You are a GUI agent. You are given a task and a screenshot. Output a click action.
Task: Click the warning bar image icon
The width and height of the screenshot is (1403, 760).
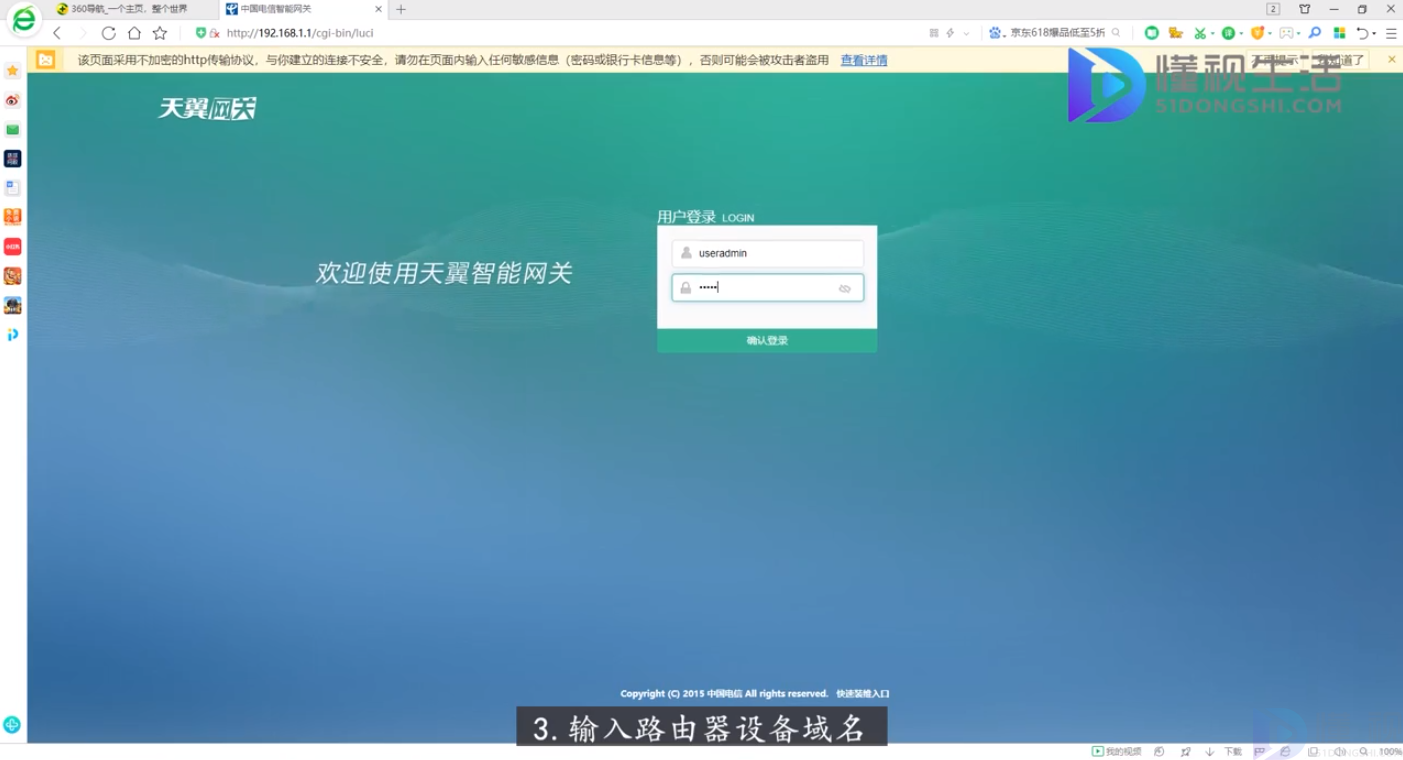point(46,60)
